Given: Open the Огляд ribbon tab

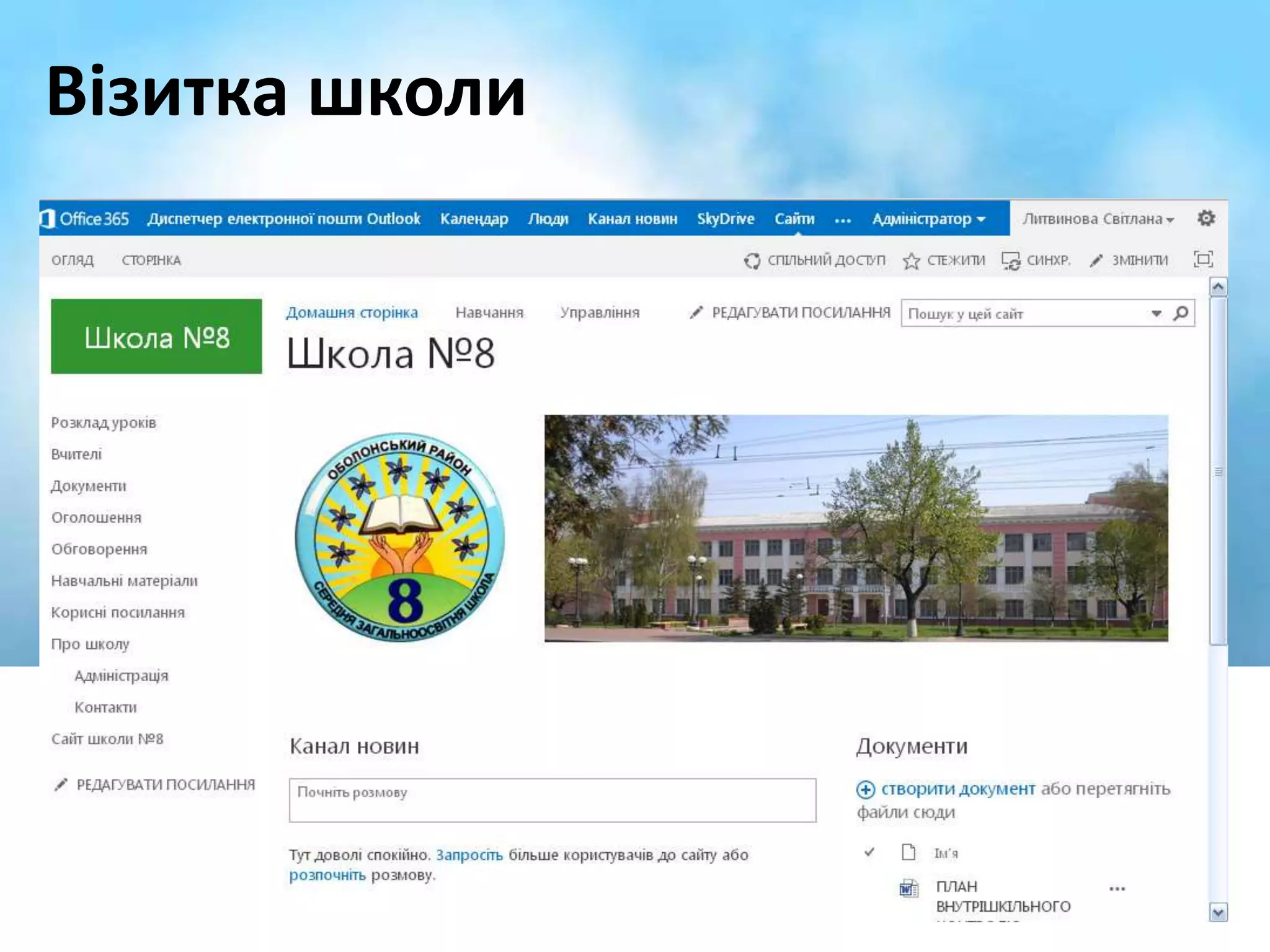Looking at the screenshot, I should [73, 260].
